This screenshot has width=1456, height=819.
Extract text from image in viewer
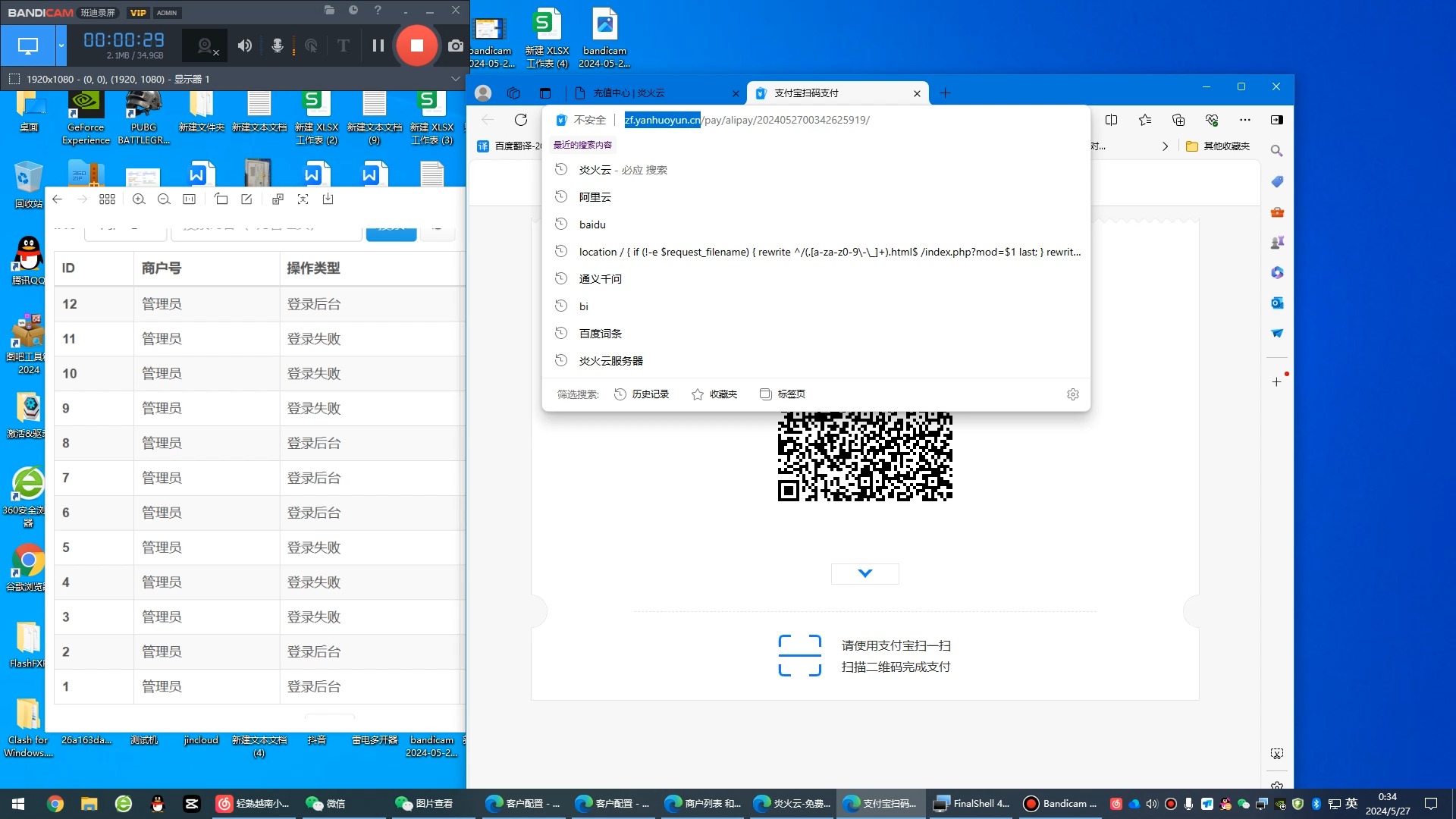pyautogui.click(x=303, y=199)
